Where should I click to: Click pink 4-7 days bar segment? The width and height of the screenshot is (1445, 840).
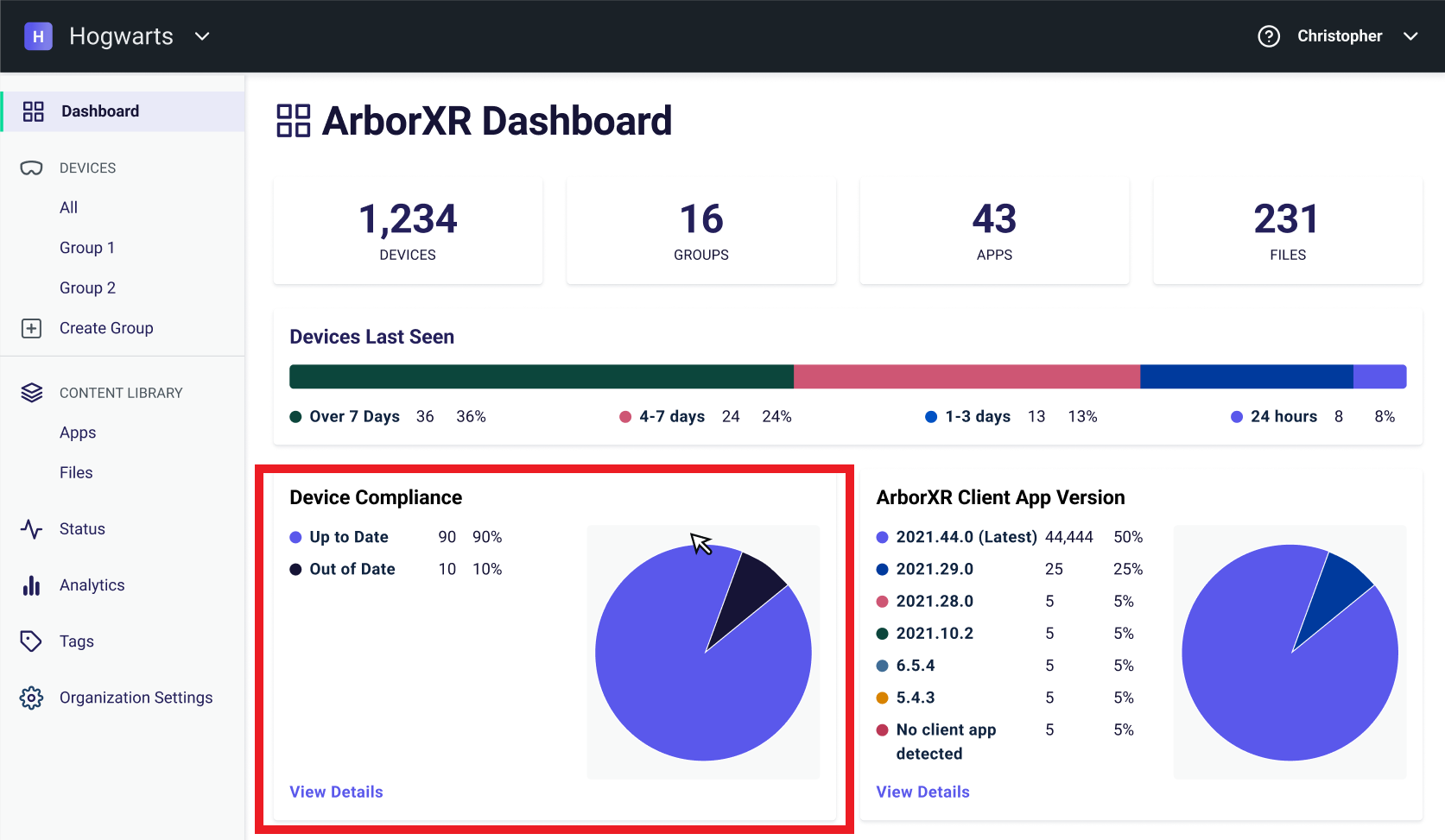(967, 376)
